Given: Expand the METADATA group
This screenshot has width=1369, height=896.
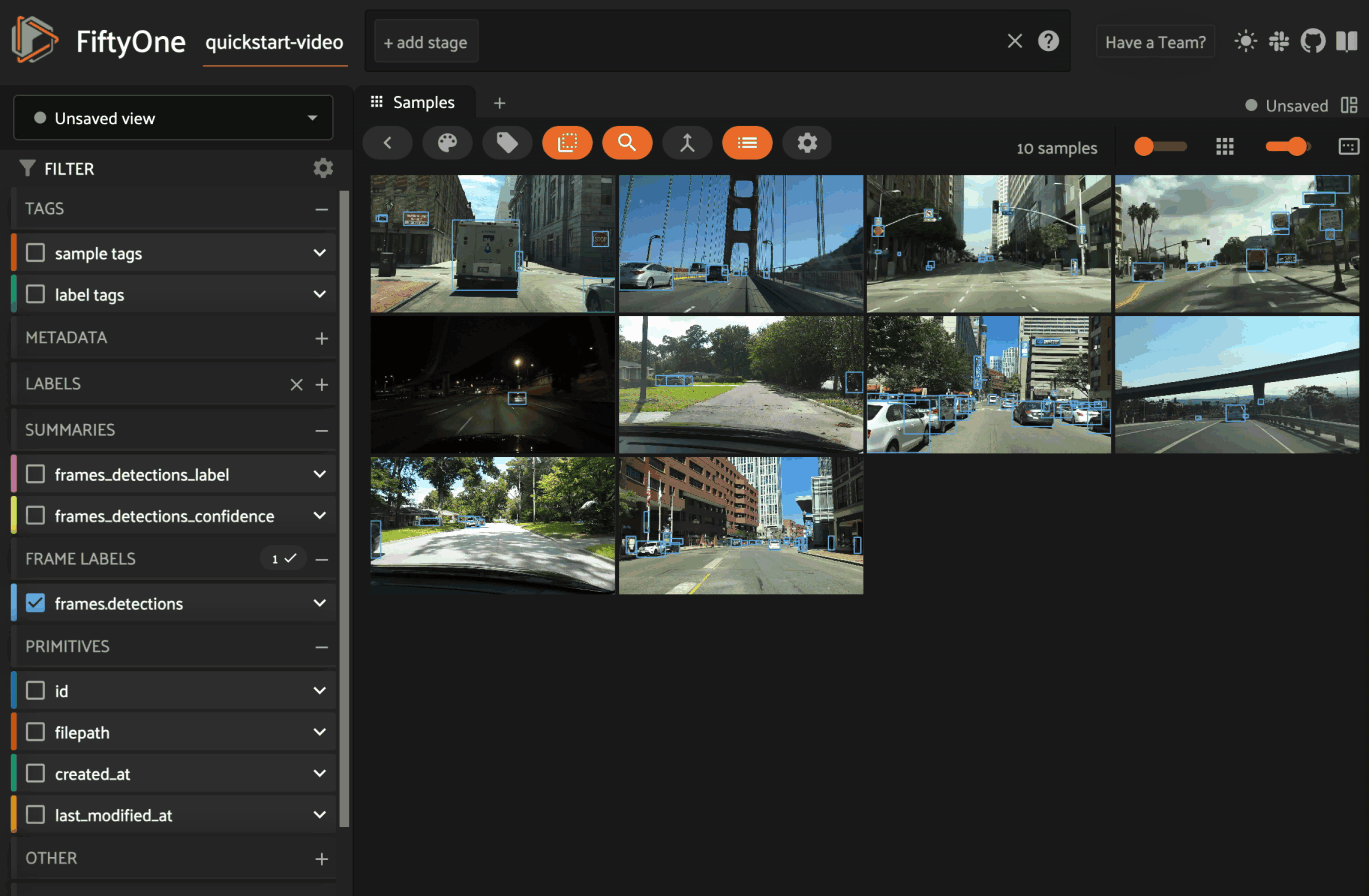Looking at the screenshot, I should [321, 338].
